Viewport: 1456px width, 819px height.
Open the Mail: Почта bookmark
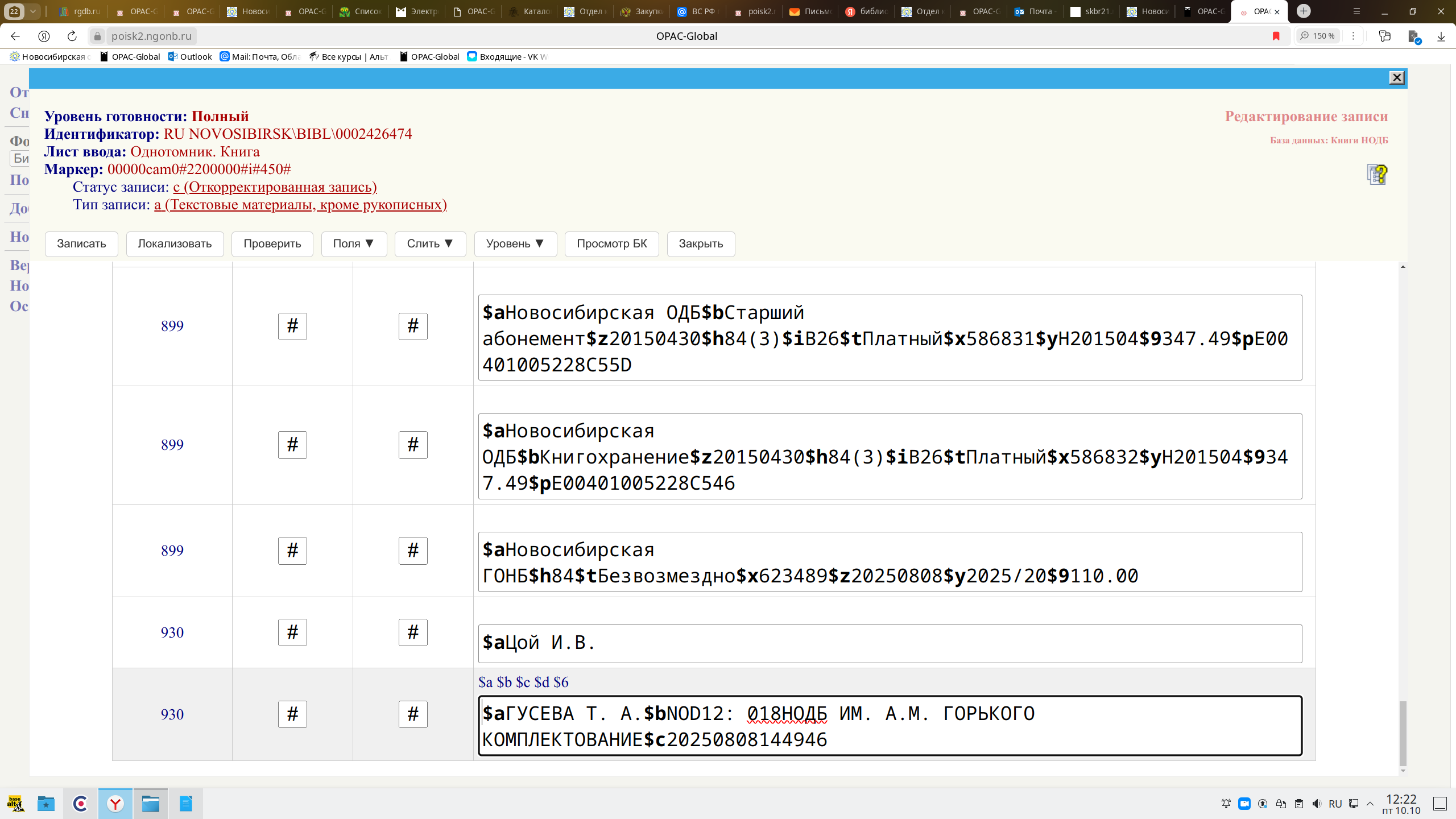coord(260,56)
